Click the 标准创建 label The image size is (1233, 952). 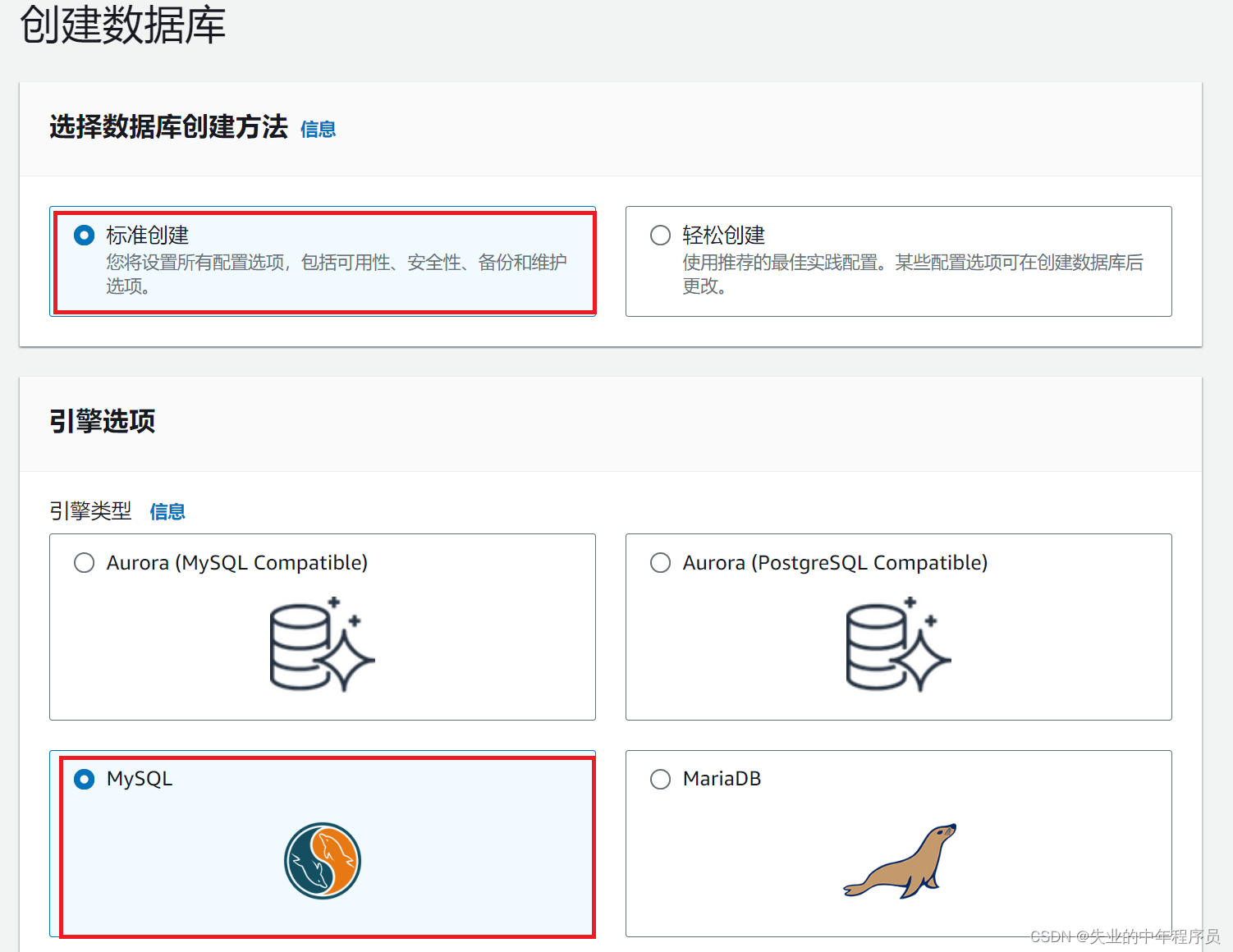(x=148, y=236)
